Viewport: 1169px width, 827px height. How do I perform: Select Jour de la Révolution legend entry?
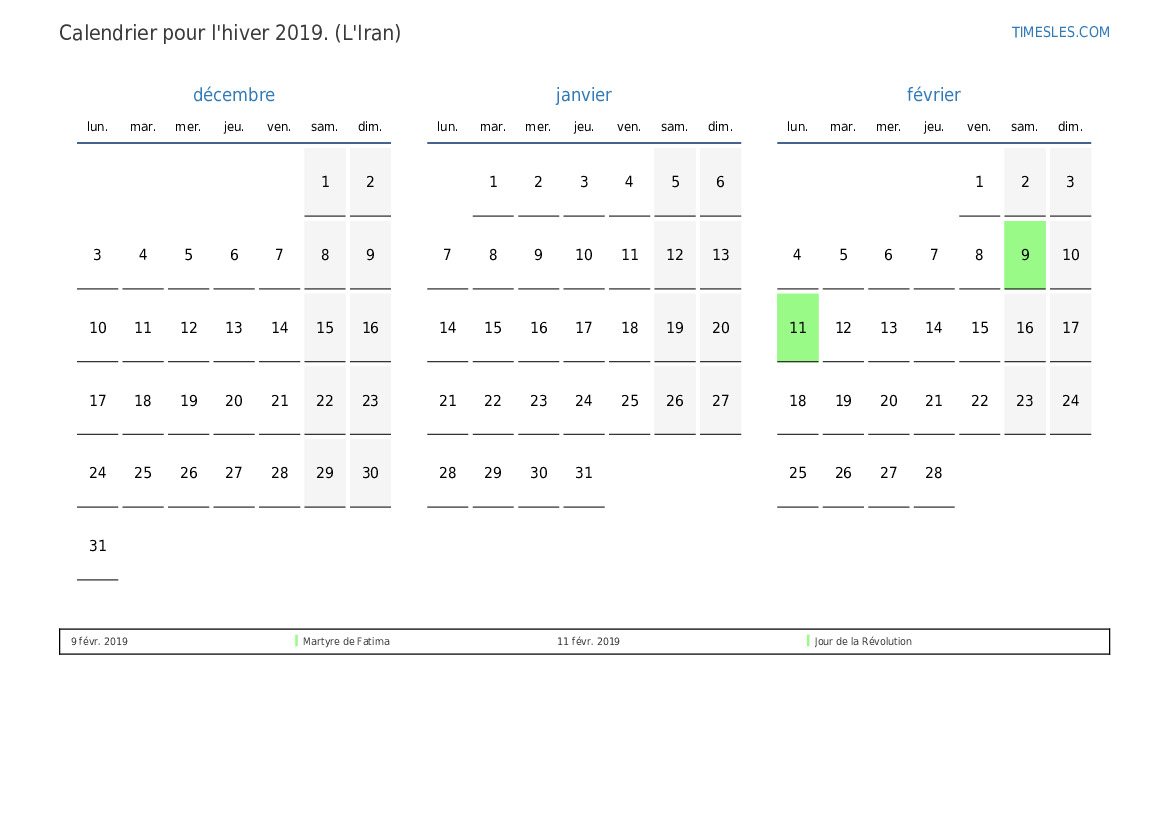[x=862, y=642]
